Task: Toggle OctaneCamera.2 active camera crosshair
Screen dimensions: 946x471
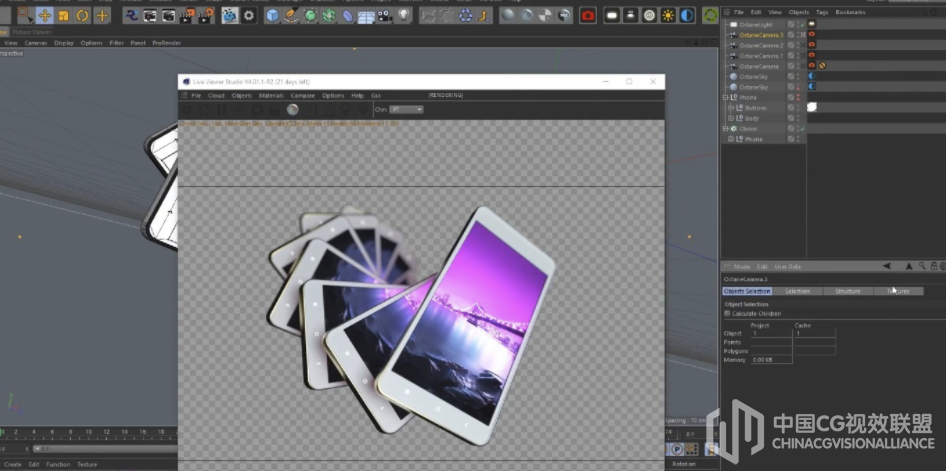Action: click(803, 45)
